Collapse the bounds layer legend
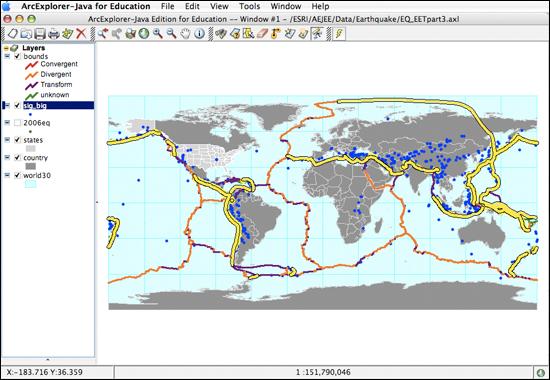 tap(7, 56)
